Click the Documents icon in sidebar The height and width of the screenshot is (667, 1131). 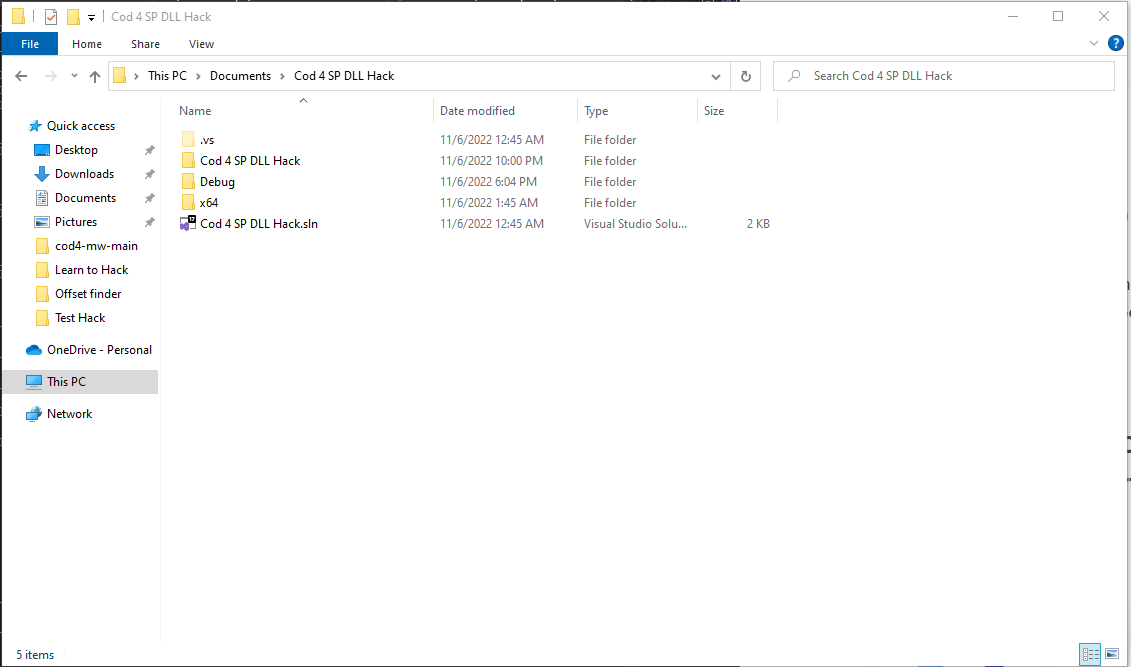tap(42, 198)
